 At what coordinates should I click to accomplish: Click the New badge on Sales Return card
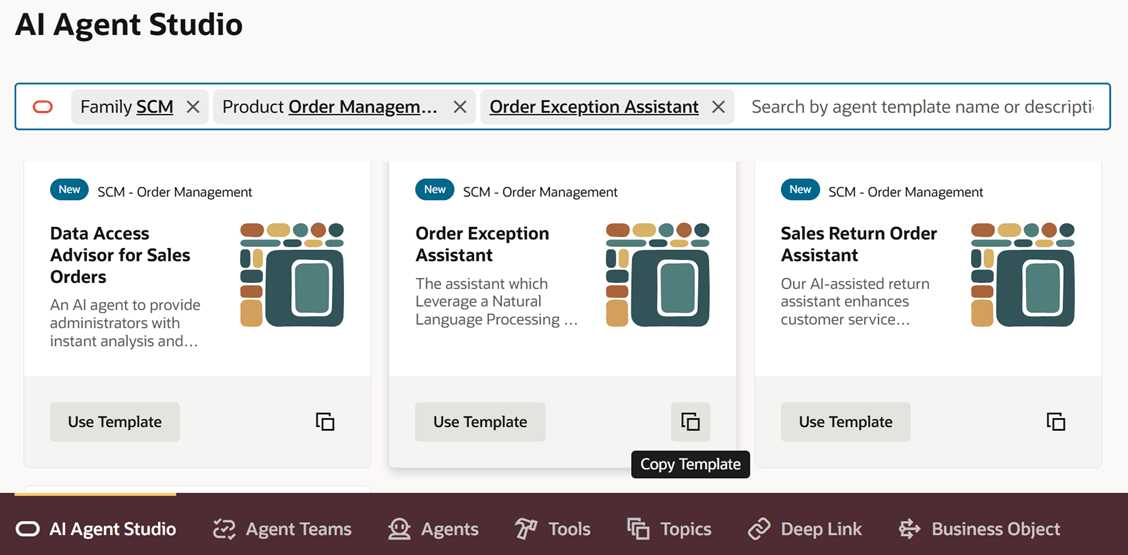[x=801, y=190]
